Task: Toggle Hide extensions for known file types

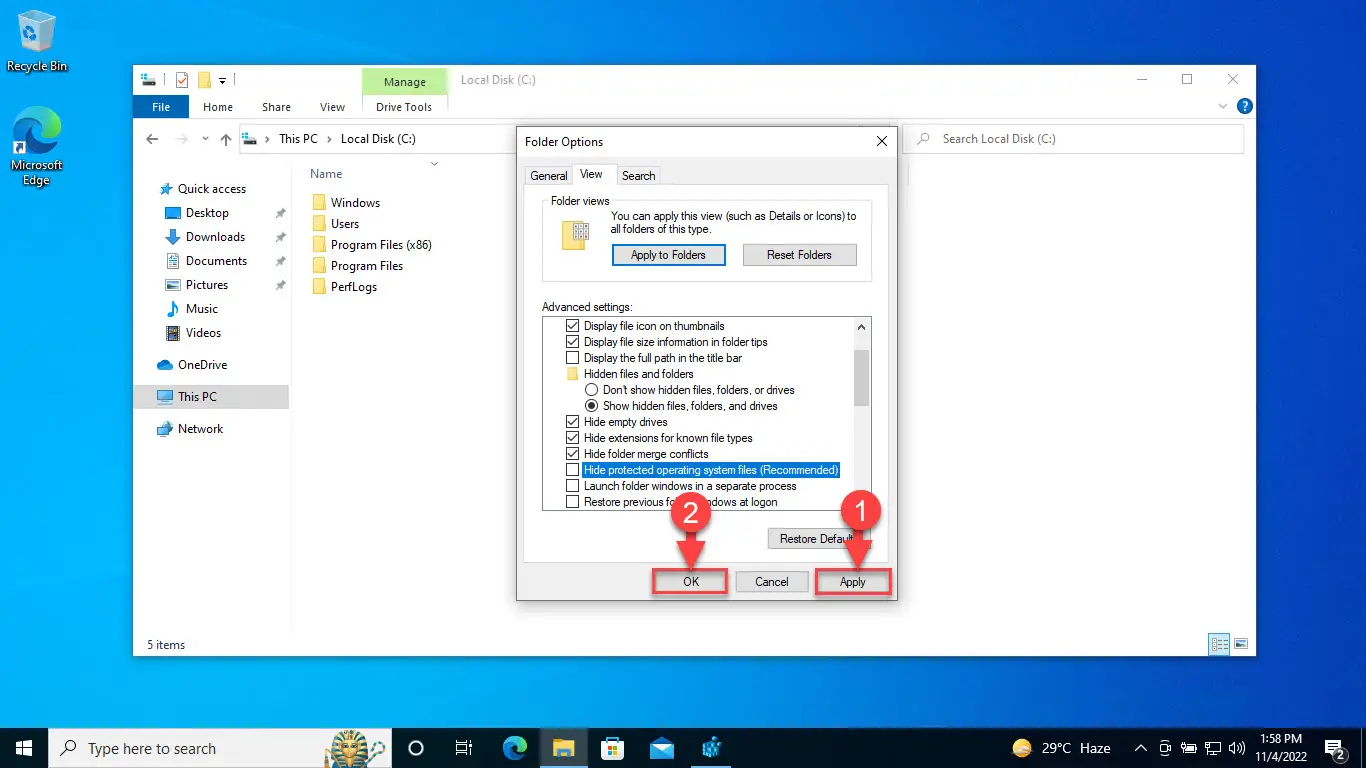Action: click(573, 438)
